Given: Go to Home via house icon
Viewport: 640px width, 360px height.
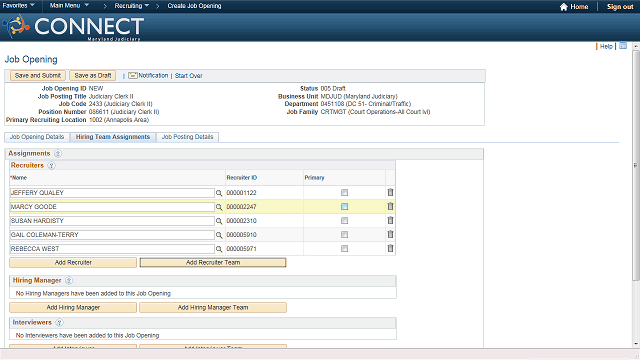Looking at the screenshot, I should pos(564,7).
